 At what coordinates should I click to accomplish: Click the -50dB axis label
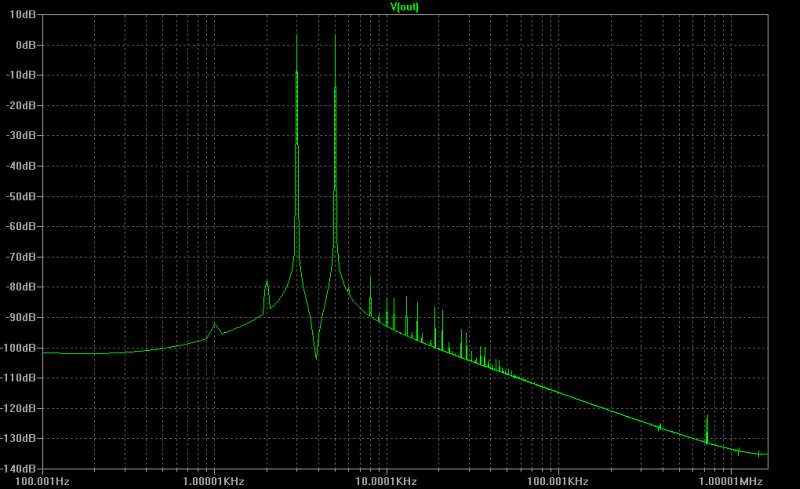(x=20, y=196)
